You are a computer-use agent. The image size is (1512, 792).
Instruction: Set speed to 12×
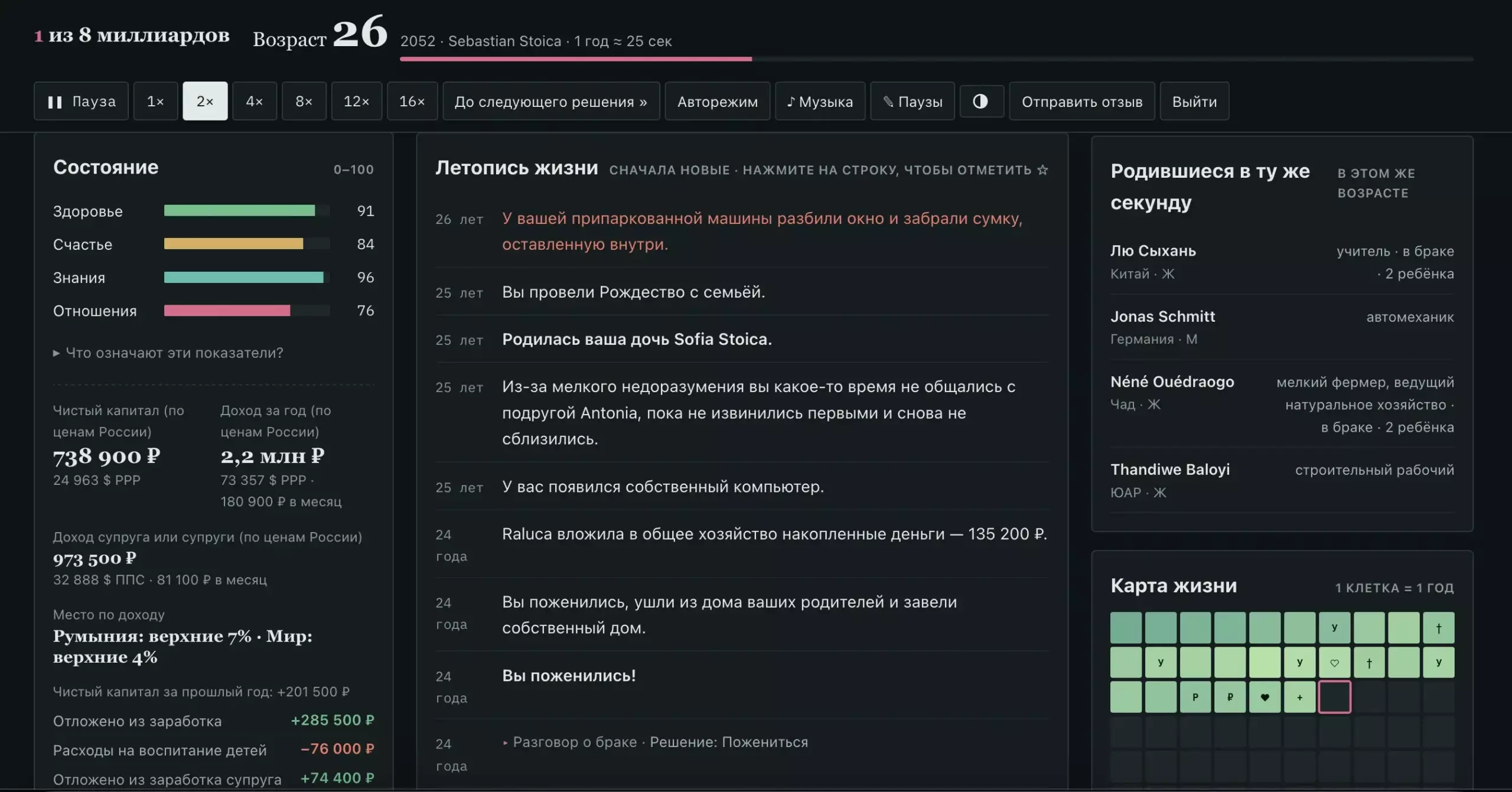click(x=357, y=102)
